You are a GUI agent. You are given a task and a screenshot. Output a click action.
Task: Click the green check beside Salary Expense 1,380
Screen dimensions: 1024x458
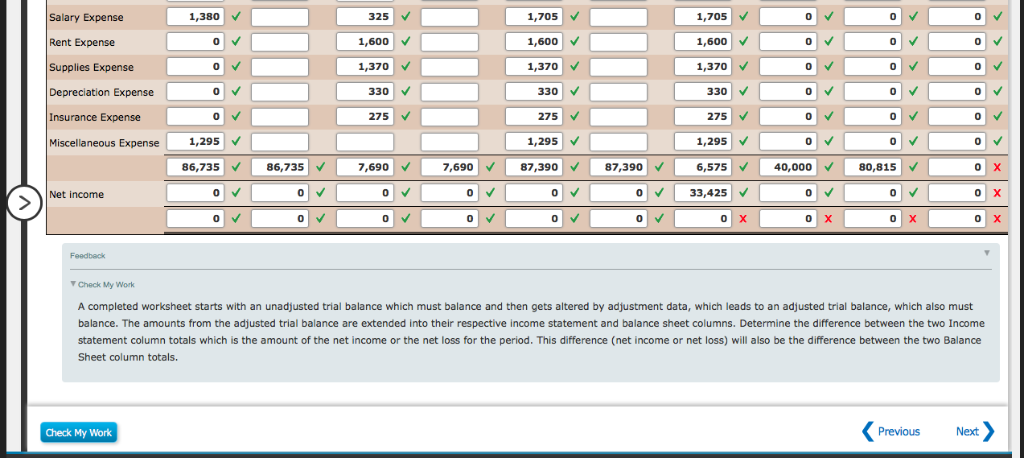tap(236, 17)
